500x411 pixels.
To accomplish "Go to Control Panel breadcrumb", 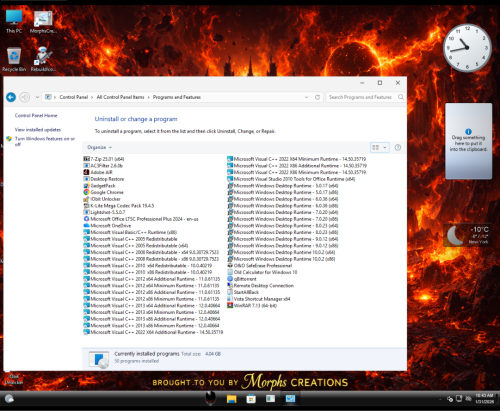I will pyautogui.click(x=74, y=97).
